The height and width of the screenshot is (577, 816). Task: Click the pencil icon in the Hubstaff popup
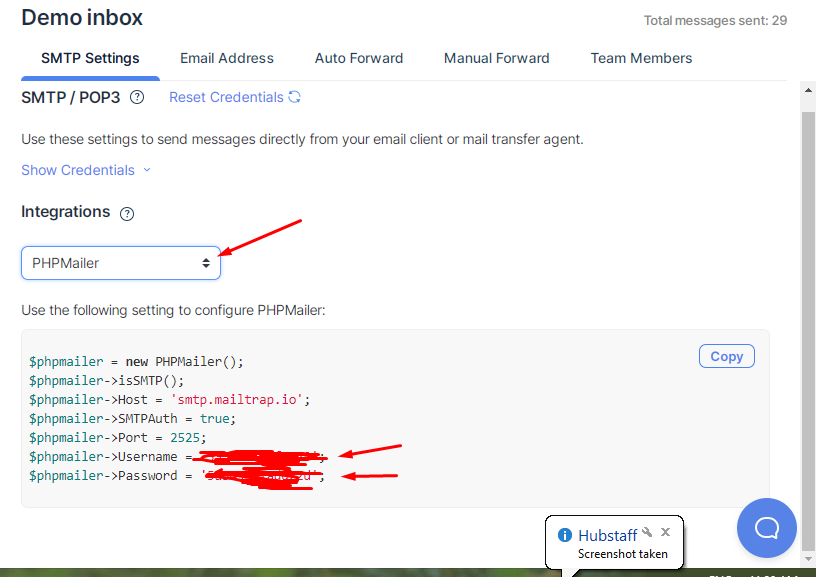click(x=648, y=531)
